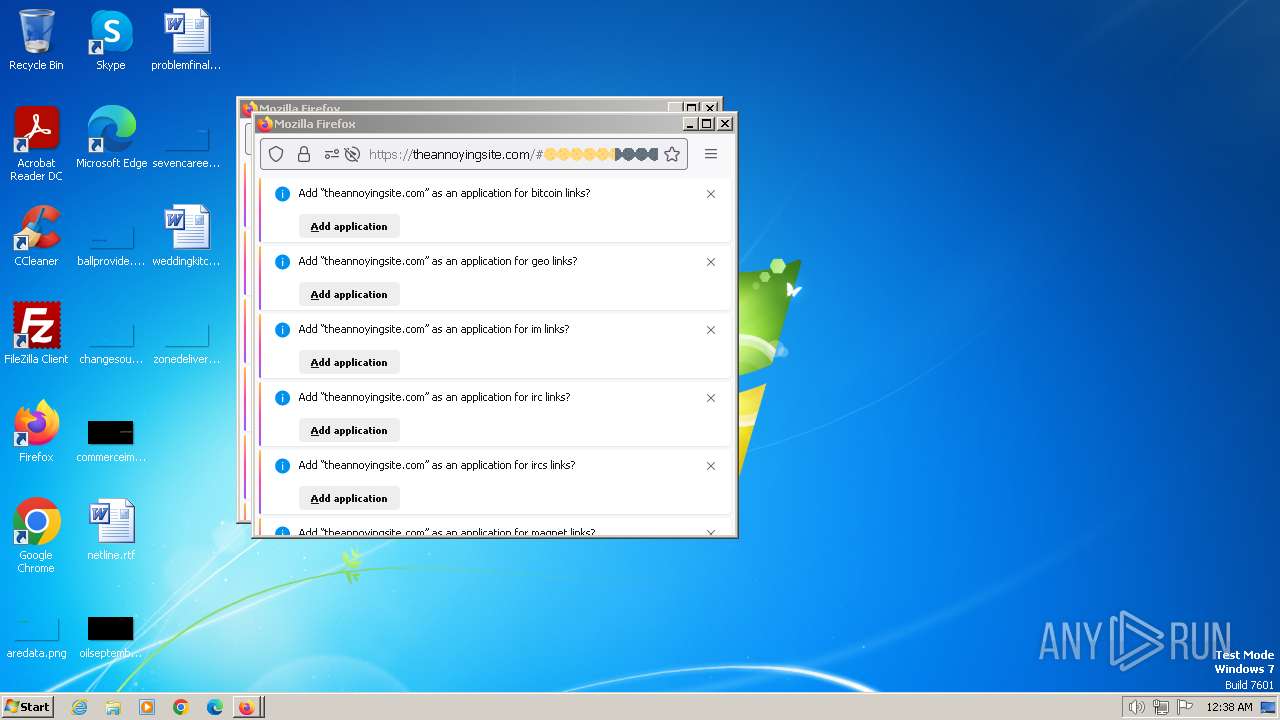The image size is (1280, 720).
Task: Click info icon of irc links prompt
Action: point(282,398)
